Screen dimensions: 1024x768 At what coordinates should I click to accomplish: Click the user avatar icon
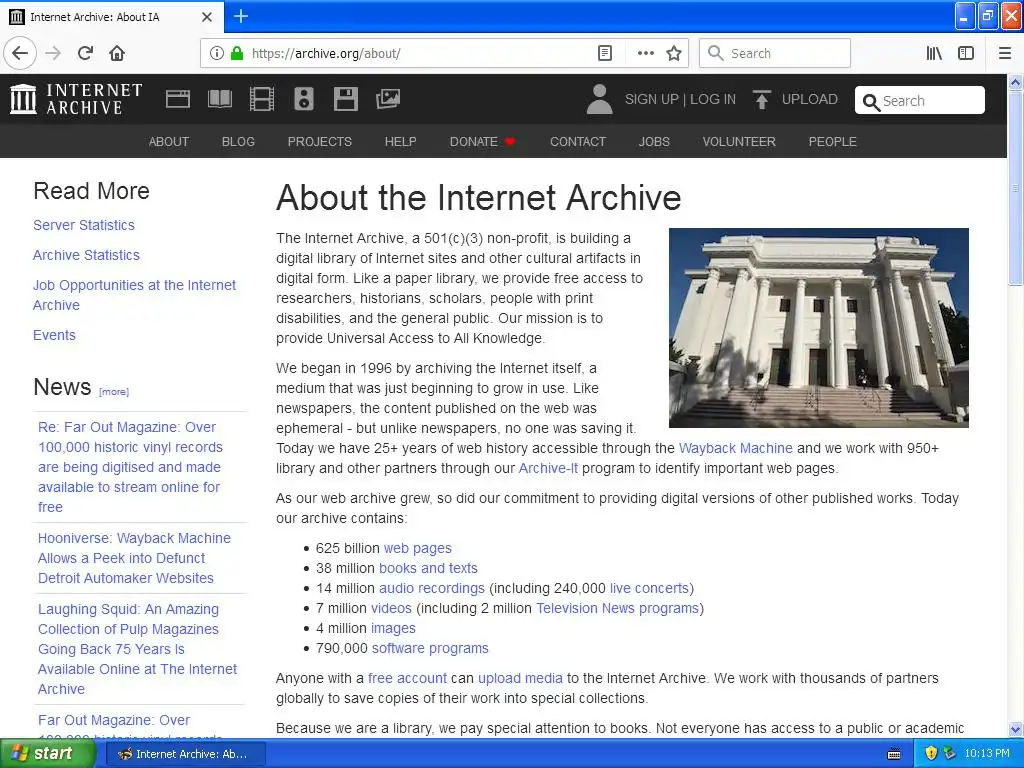pos(600,99)
